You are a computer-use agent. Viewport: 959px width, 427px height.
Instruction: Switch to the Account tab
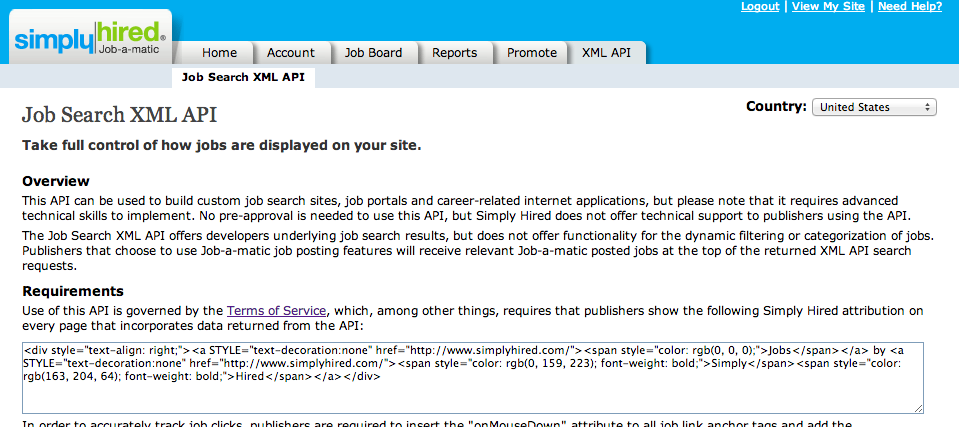tap(291, 53)
